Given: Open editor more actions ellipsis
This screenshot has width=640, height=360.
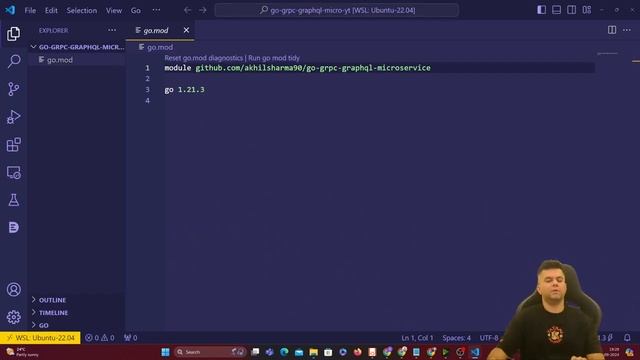Looking at the screenshot, I should 627,30.
